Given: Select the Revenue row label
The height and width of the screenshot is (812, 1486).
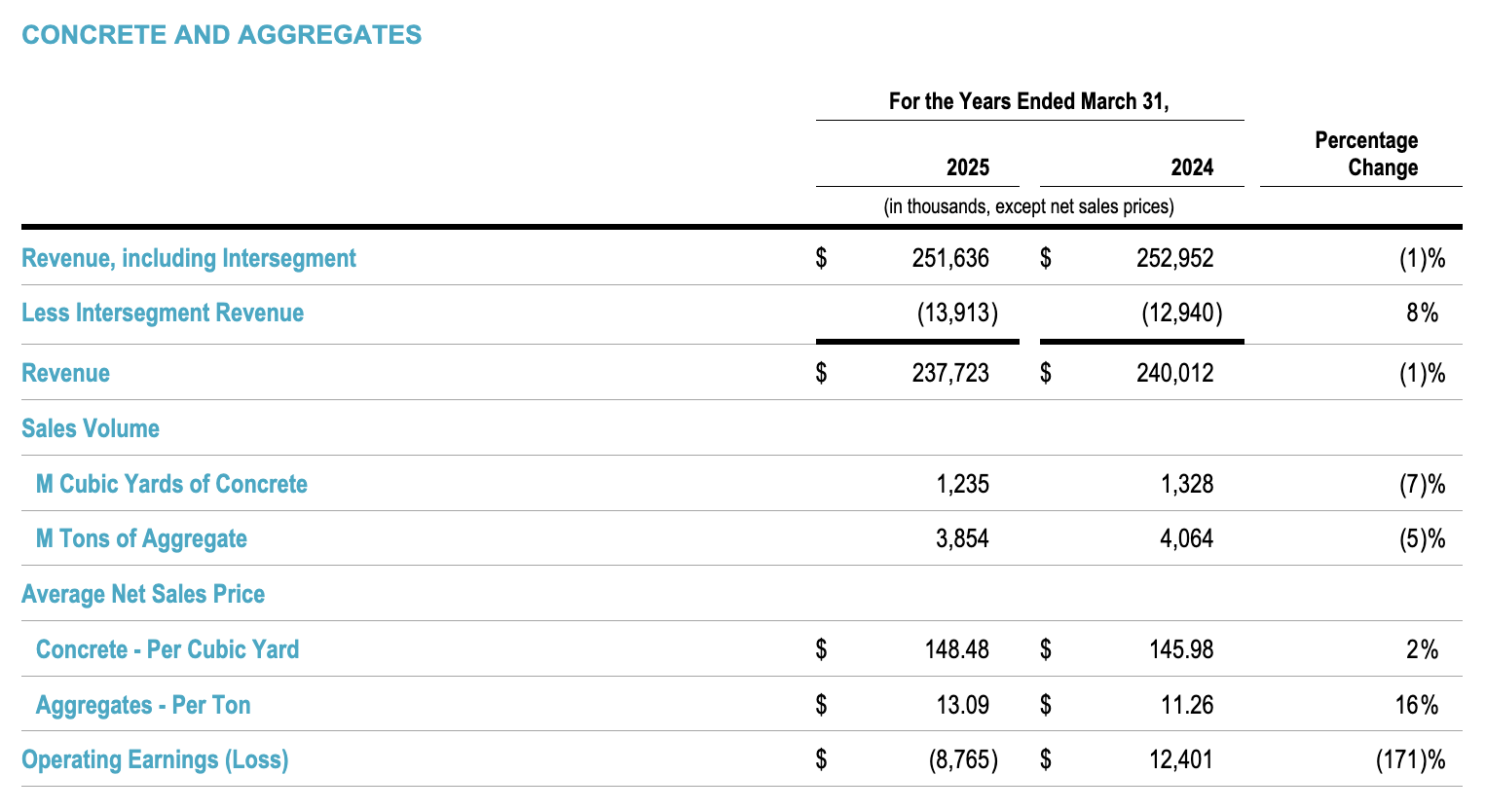Looking at the screenshot, I should point(65,372).
